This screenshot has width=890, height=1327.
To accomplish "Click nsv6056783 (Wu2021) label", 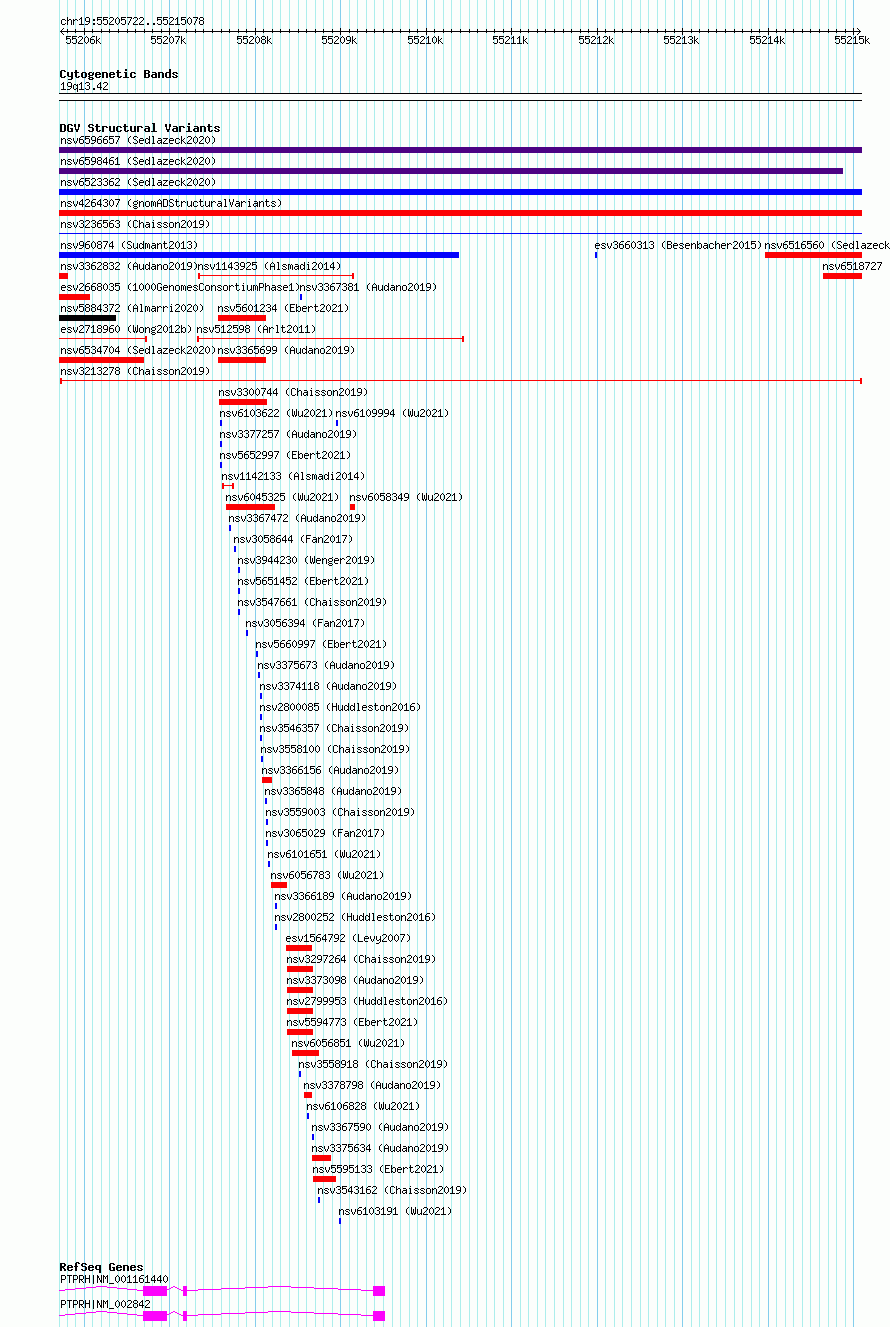I will pos(328,875).
